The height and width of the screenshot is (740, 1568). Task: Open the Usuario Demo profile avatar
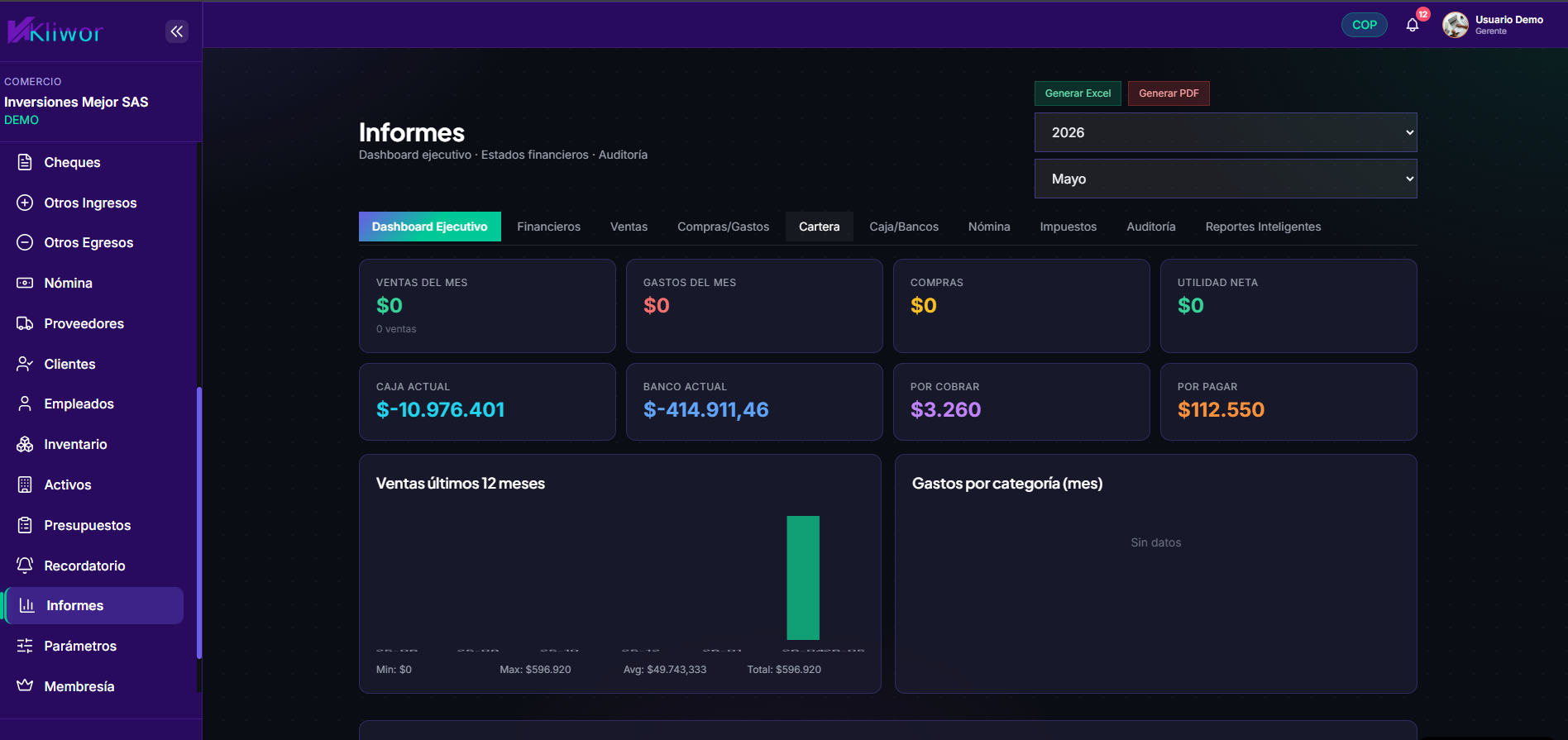point(1456,25)
